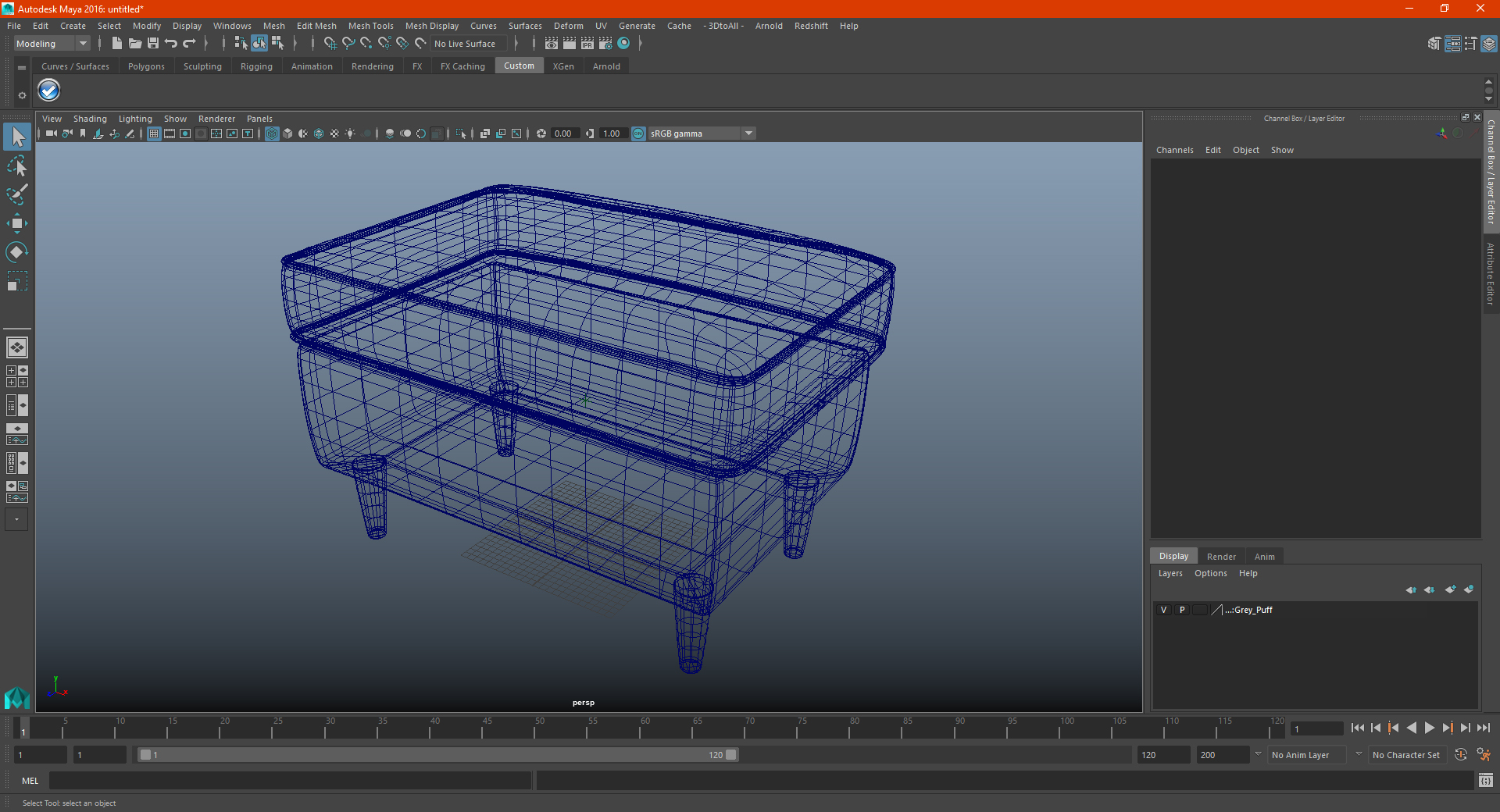Go to the start of the playback range
This screenshot has height=812, width=1500.
point(1358,728)
